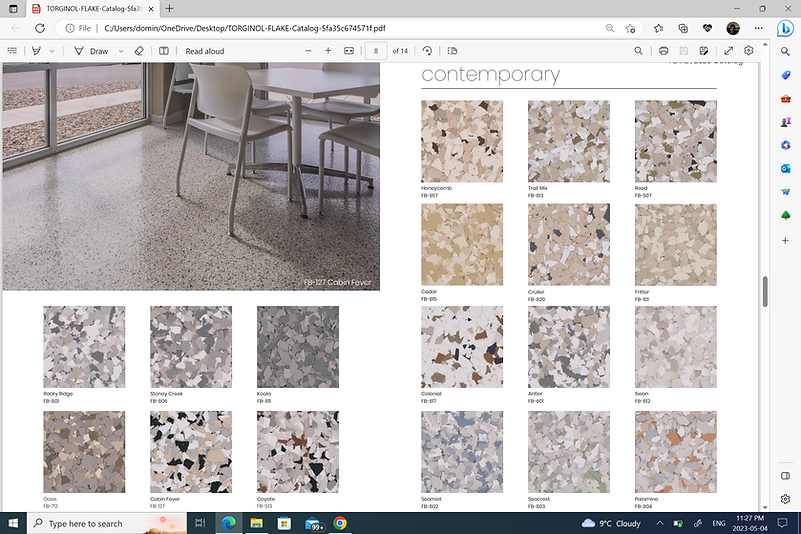The height and width of the screenshot is (534, 801).
Task: Show hidden system tray icons
Action: click(660, 523)
